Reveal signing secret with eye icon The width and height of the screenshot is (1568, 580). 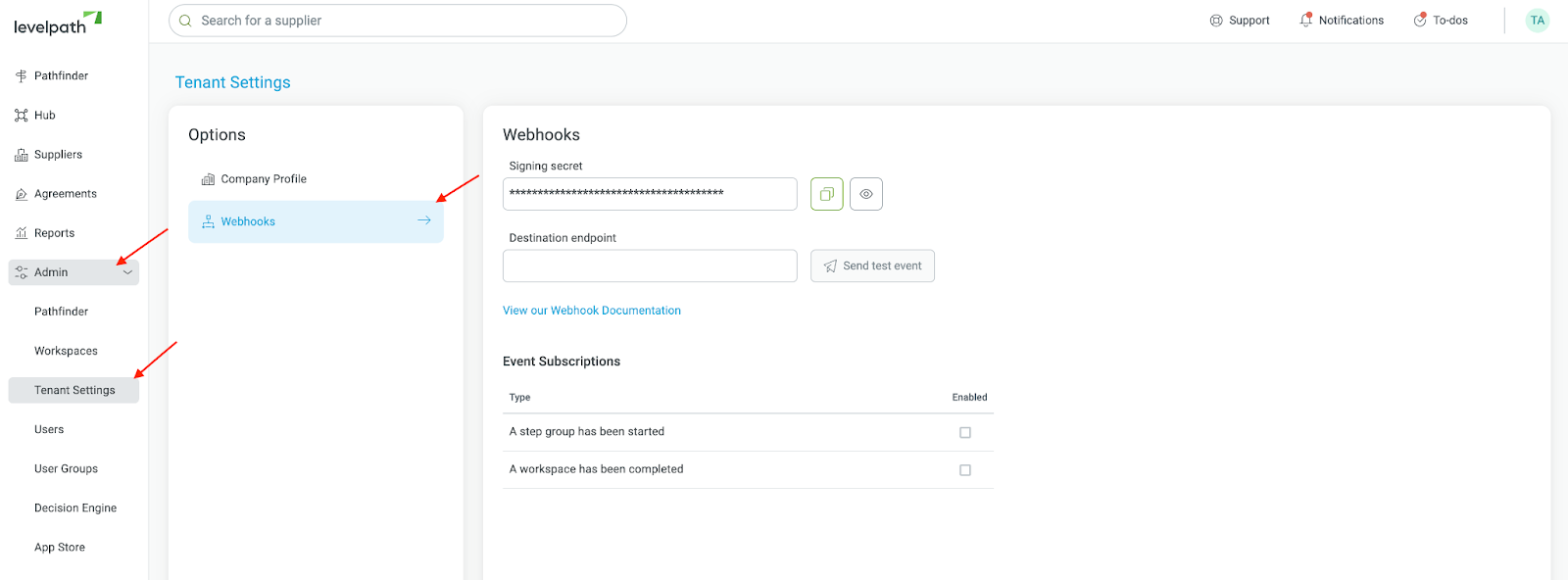click(x=865, y=193)
